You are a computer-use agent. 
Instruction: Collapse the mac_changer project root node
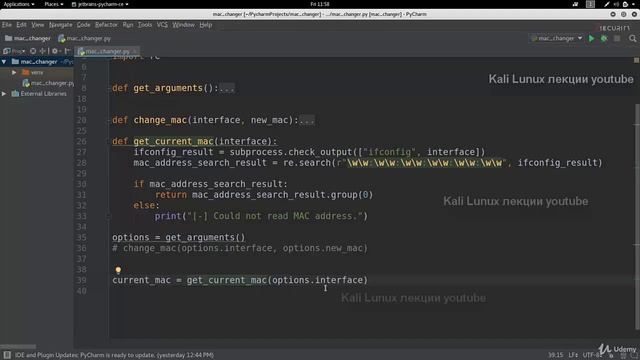4,62
